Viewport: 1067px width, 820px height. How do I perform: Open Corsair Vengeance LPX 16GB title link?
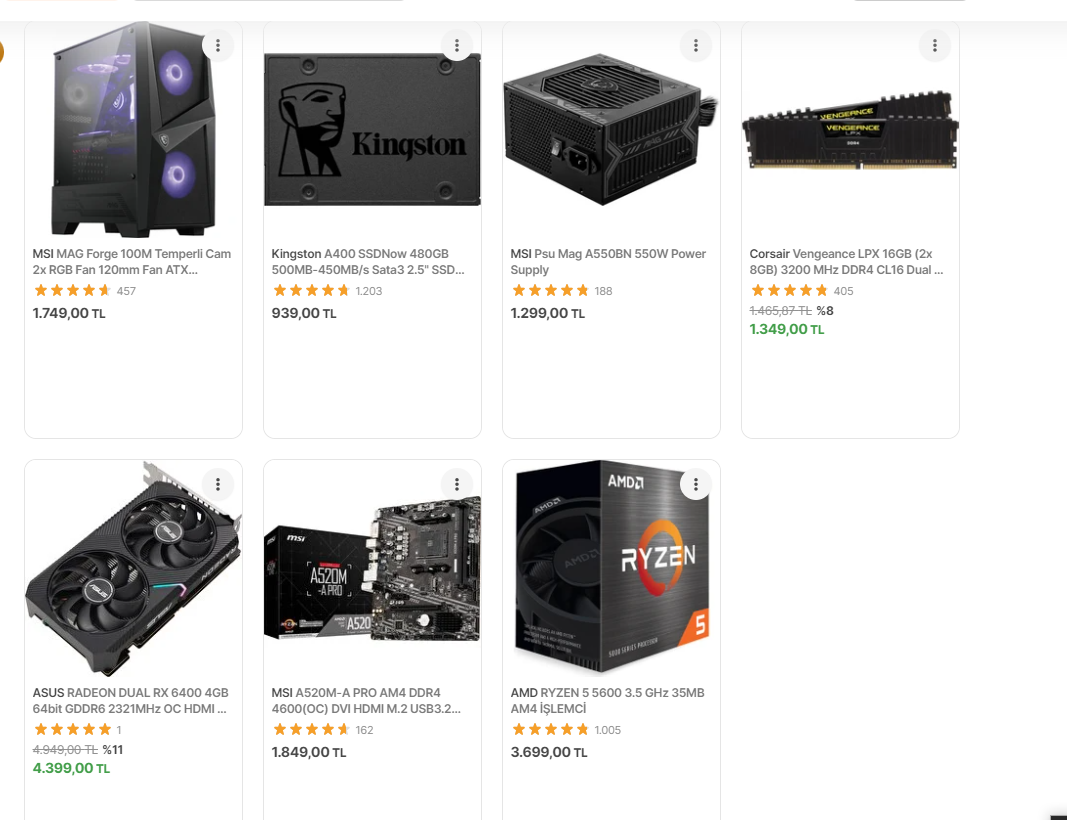(x=847, y=262)
